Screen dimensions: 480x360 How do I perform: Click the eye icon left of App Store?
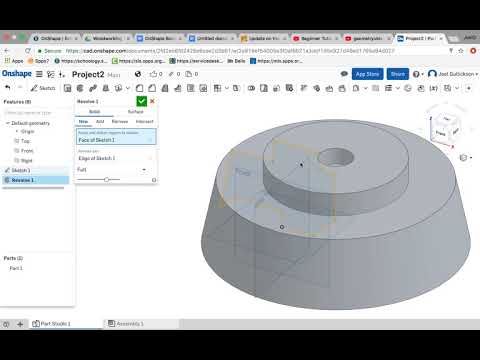pos(344,74)
